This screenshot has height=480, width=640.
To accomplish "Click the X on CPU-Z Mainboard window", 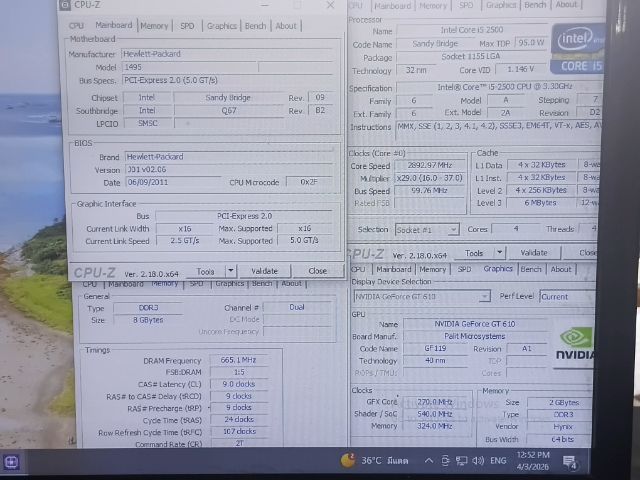I will tap(331, 5).
